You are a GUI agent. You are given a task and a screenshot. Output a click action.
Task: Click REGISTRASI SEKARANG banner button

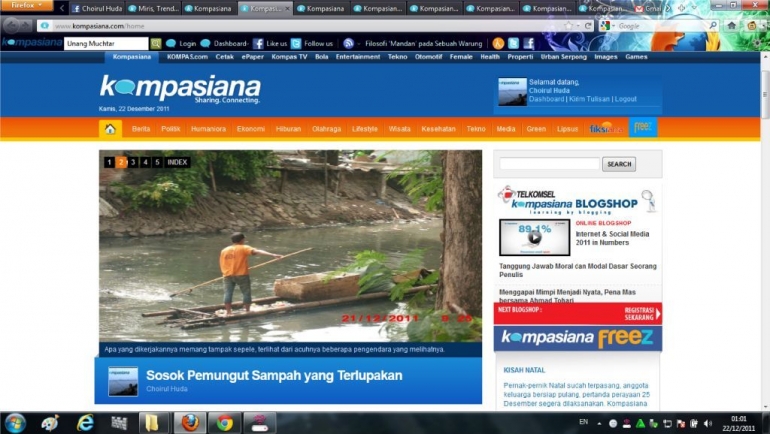[641, 314]
